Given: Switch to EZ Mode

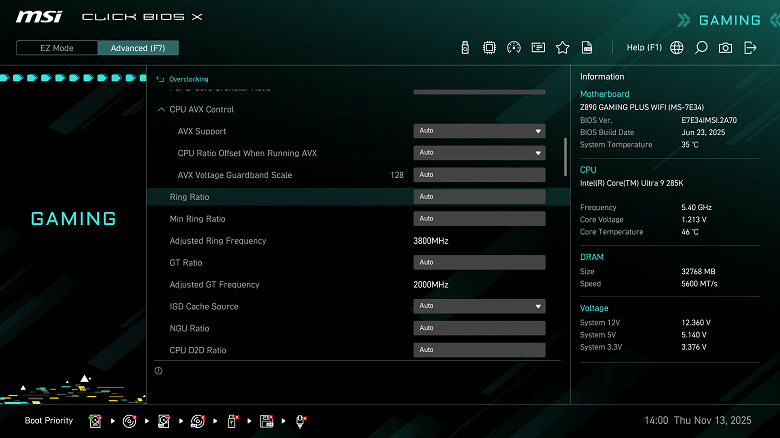Looking at the screenshot, I should click(x=57, y=48).
